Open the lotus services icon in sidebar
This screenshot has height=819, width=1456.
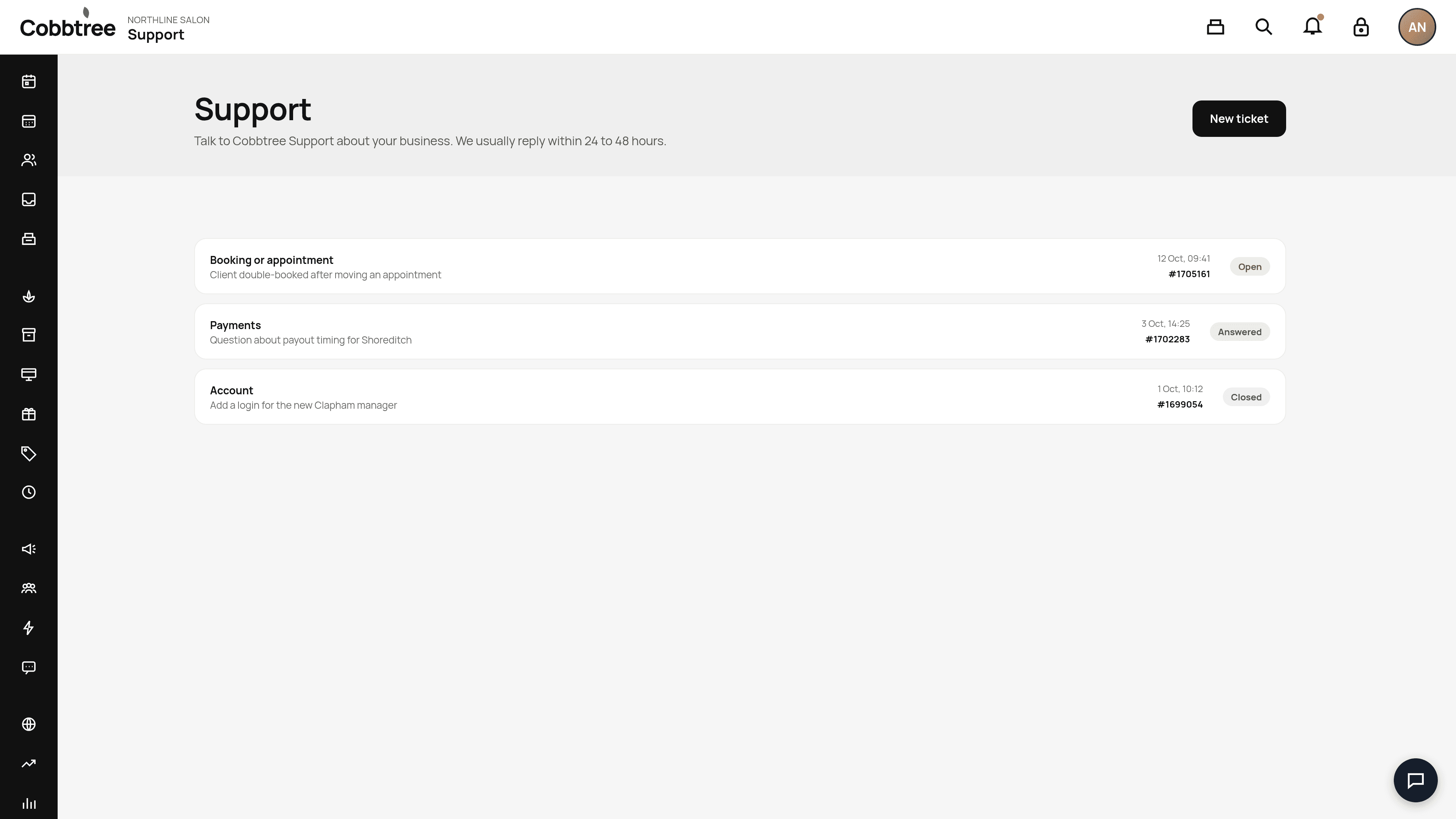coord(29,296)
